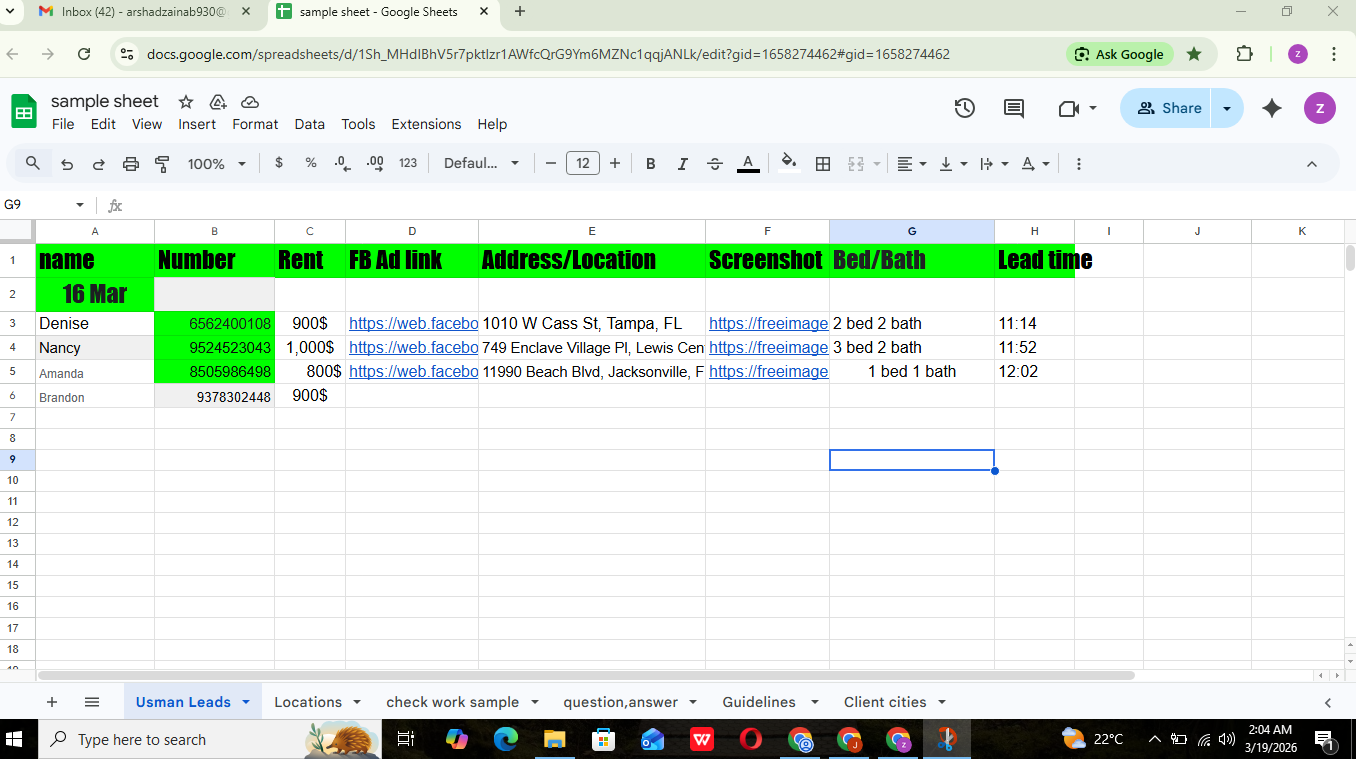Open the comments panel
Viewport: 1356px width, 759px height.
pyautogui.click(x=1014, y=108)
